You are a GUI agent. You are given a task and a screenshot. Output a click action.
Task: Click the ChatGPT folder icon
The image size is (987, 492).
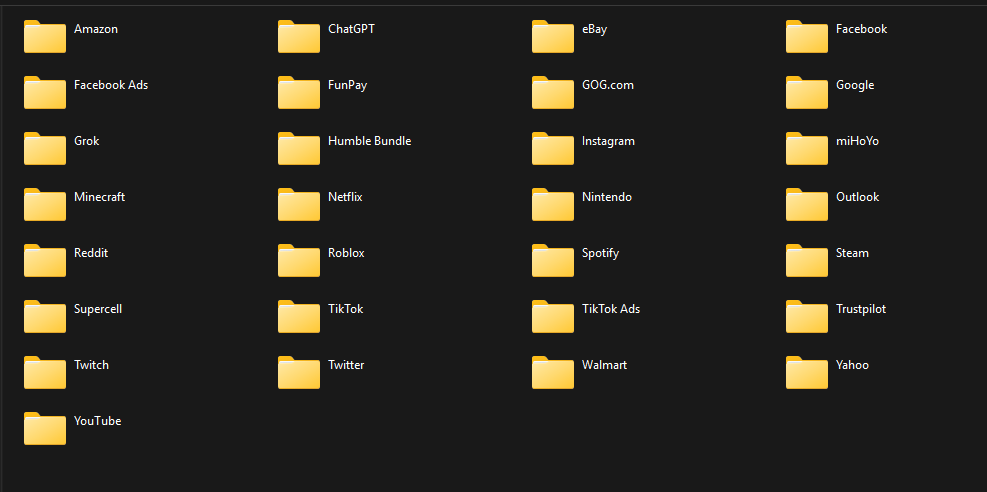pos(299,36)
